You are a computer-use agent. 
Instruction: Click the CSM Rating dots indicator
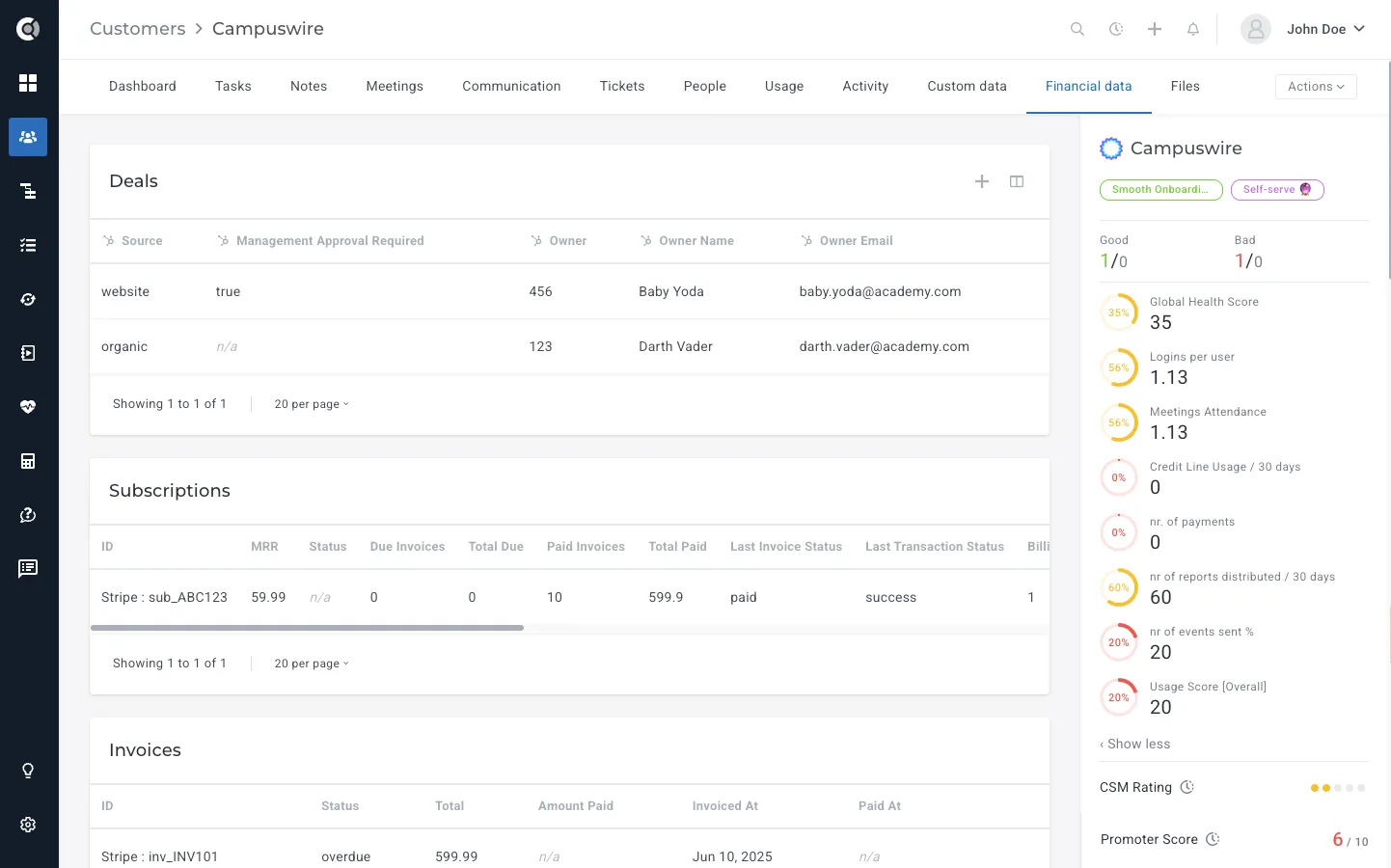(x=1338, y=788)
